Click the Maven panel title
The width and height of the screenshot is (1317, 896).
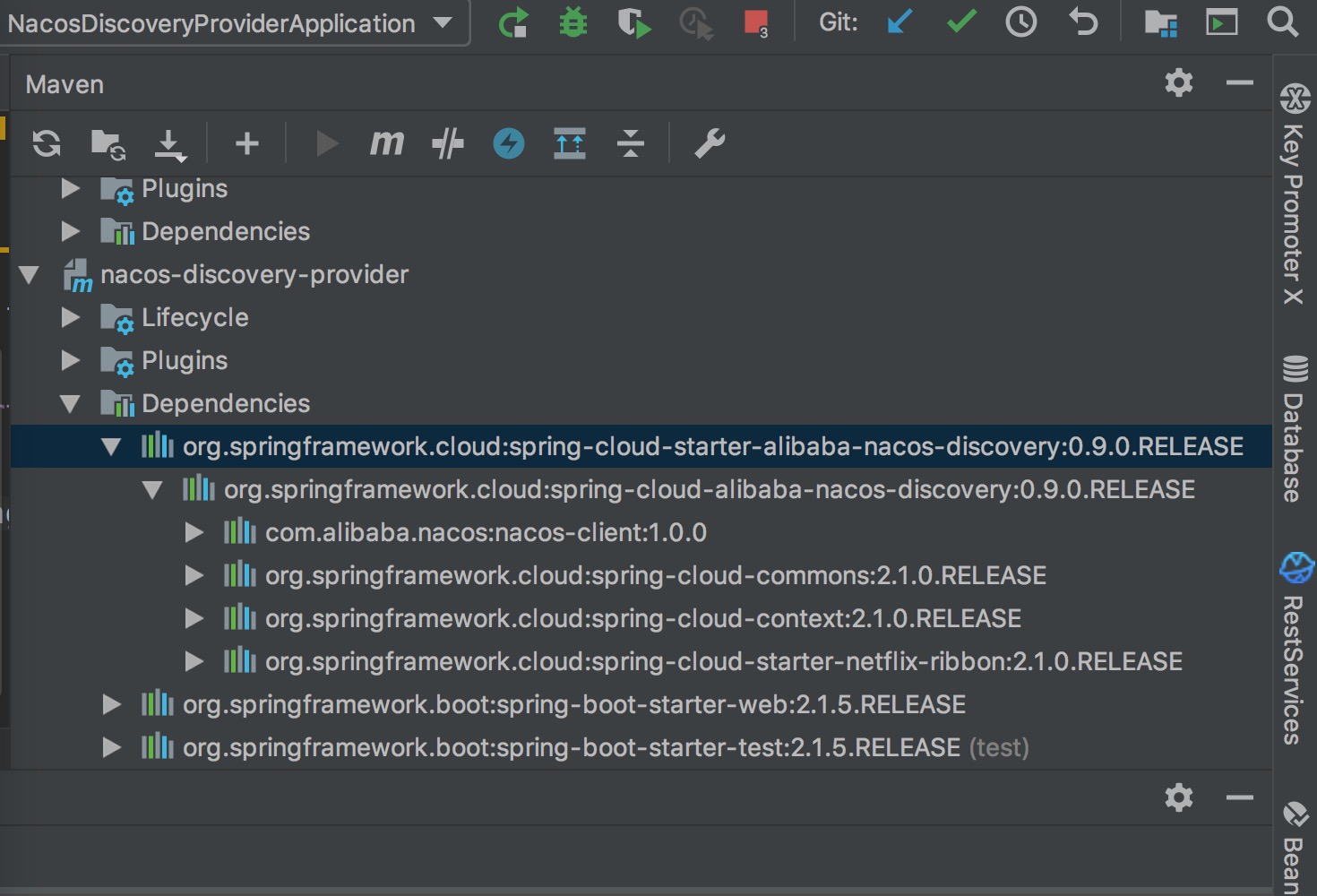point(65,84)
